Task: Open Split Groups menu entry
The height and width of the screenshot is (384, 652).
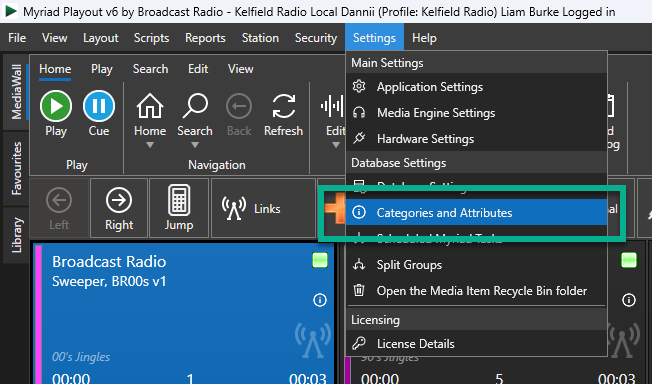Action: click(476, 265)
